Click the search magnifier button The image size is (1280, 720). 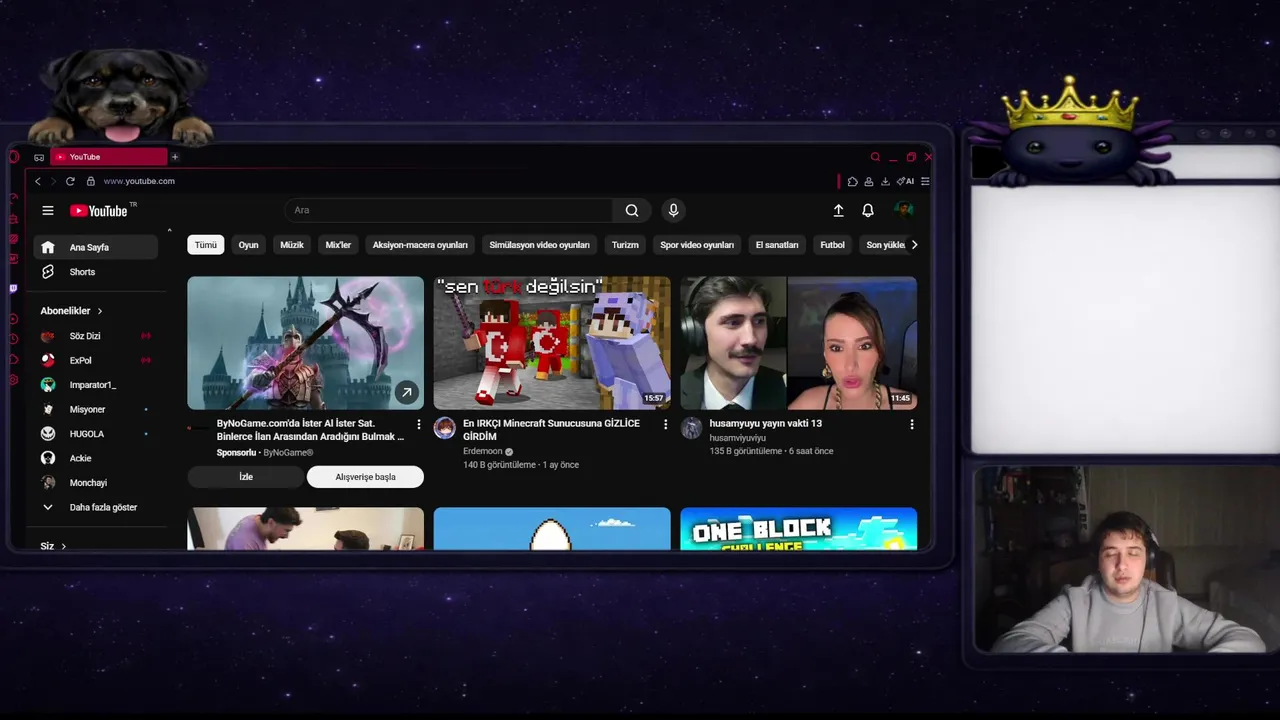[x=632, y=210]
